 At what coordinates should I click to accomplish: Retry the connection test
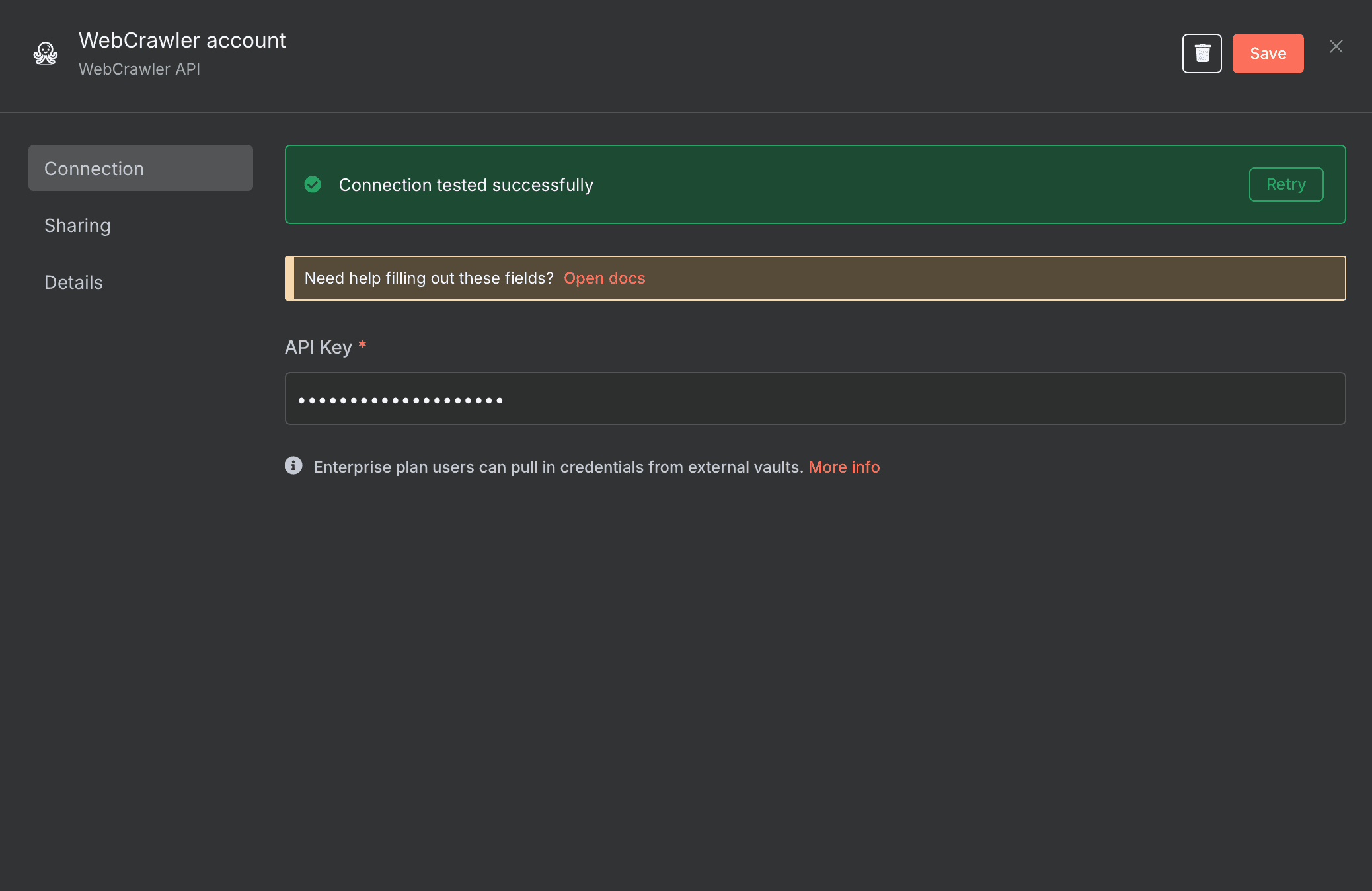pos(1285,184)
